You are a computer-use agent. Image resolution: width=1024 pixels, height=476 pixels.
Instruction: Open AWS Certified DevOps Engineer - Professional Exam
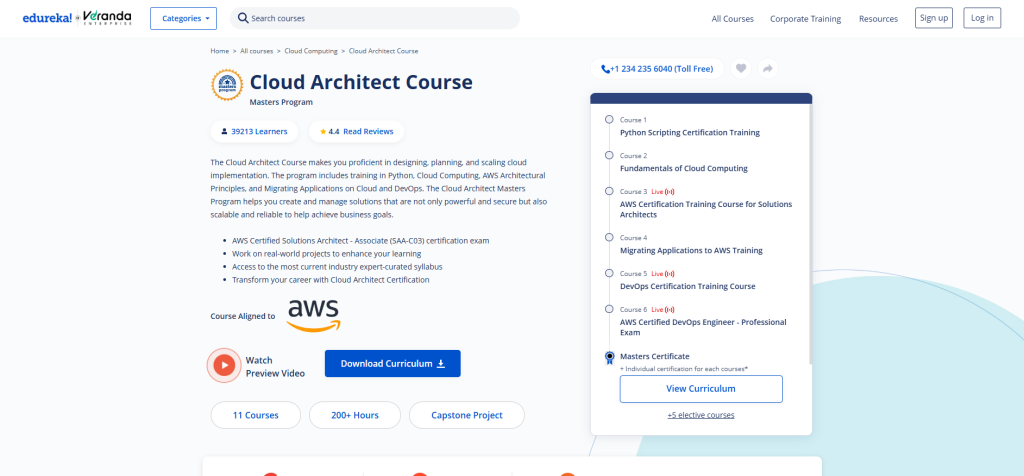pyautogui.click(x=703, y=327)
